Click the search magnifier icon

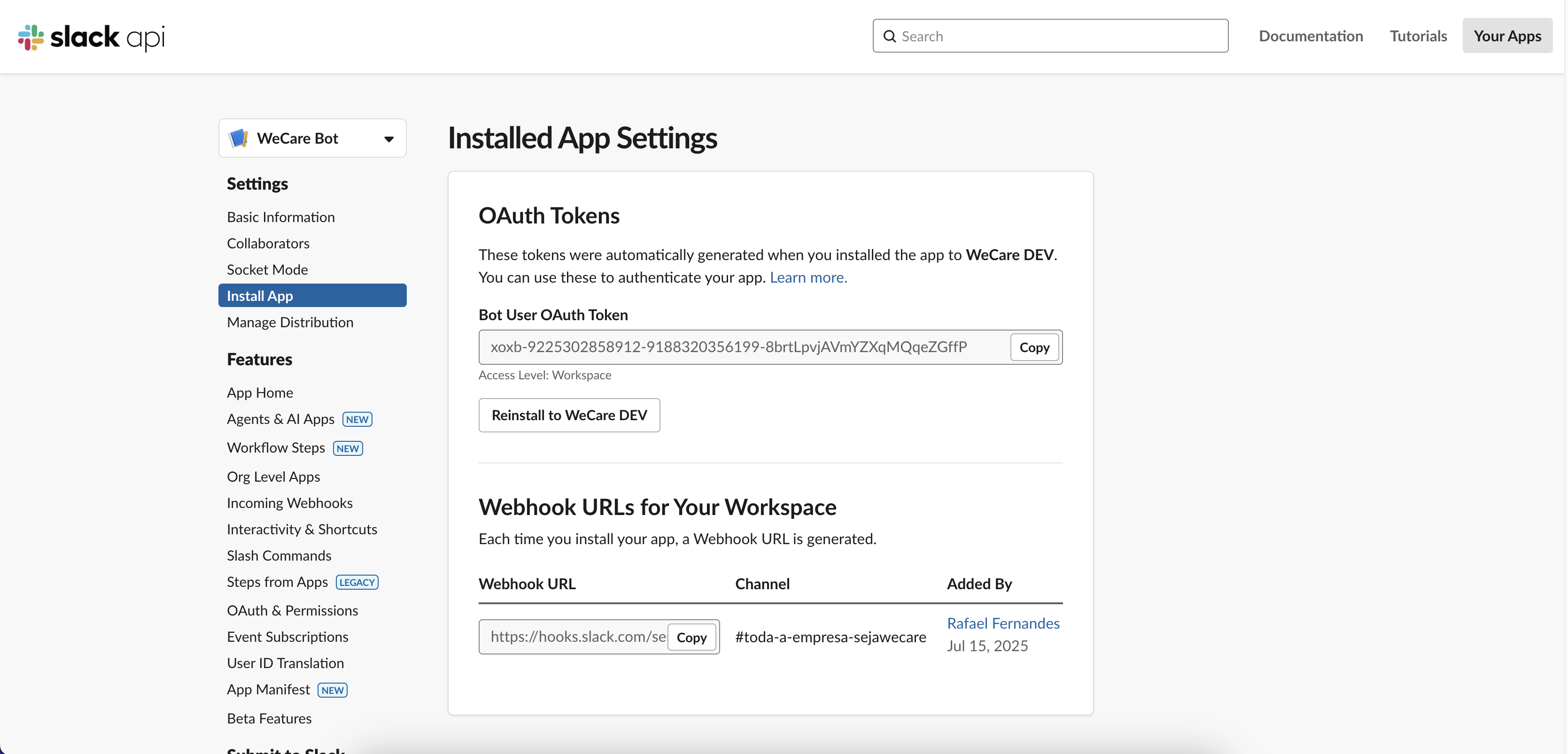[889, 37]
